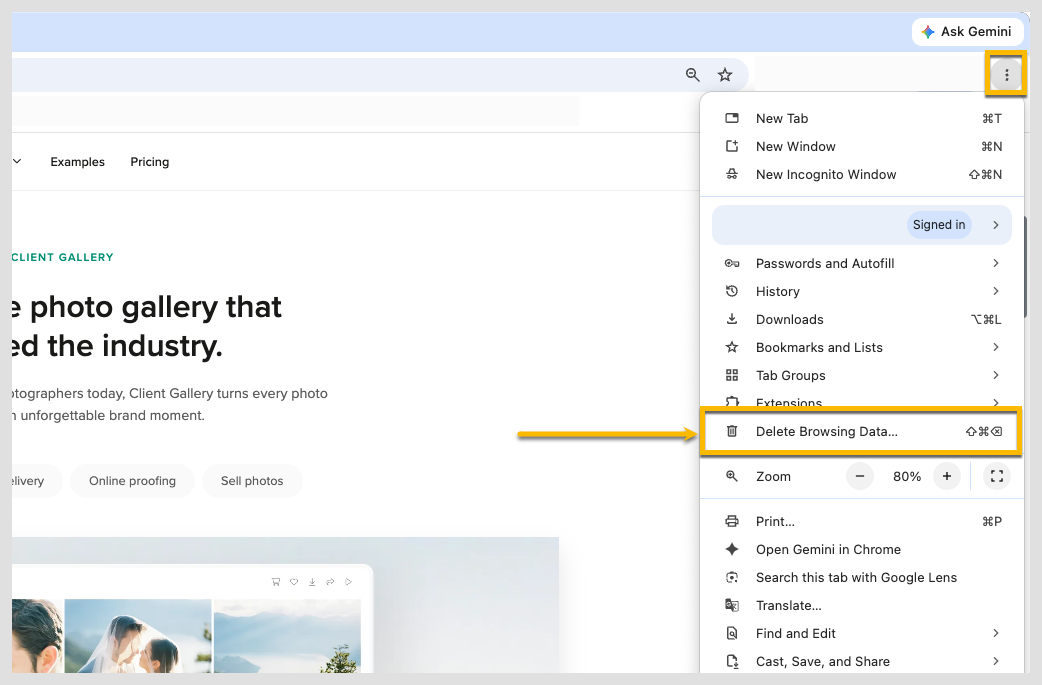Enter fullscreen mode via the fullscreen icon

click(x=996, y=476)
